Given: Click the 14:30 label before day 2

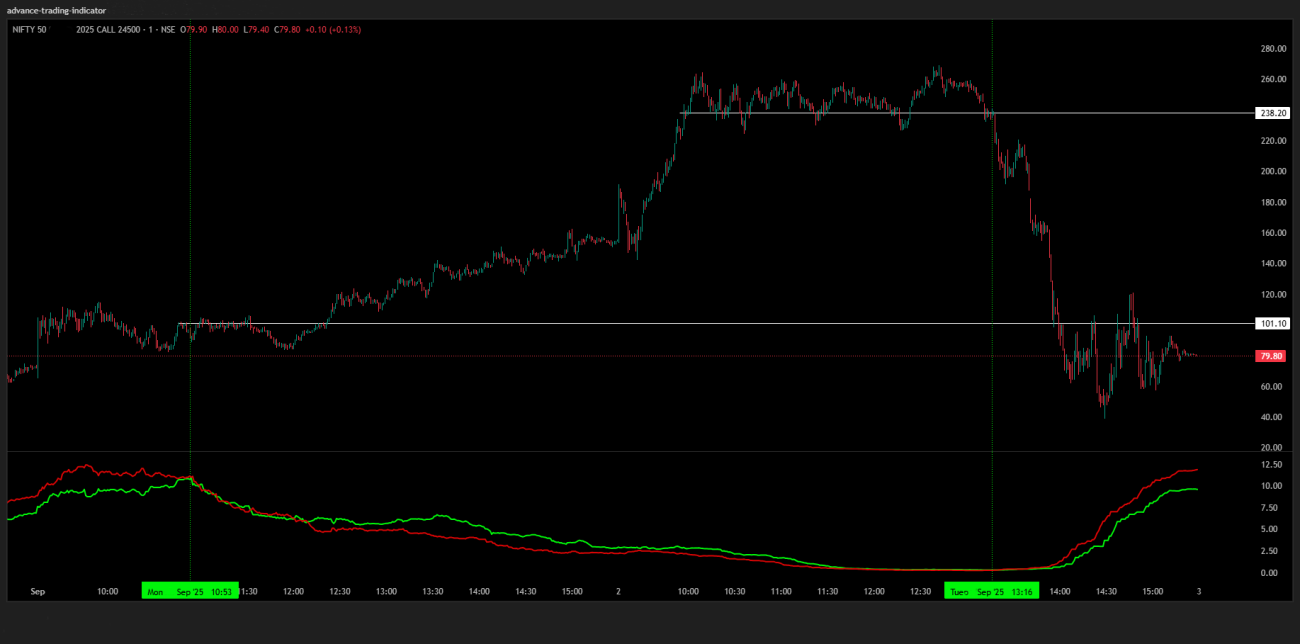Looking at the screenshot, I should (526, 591).
